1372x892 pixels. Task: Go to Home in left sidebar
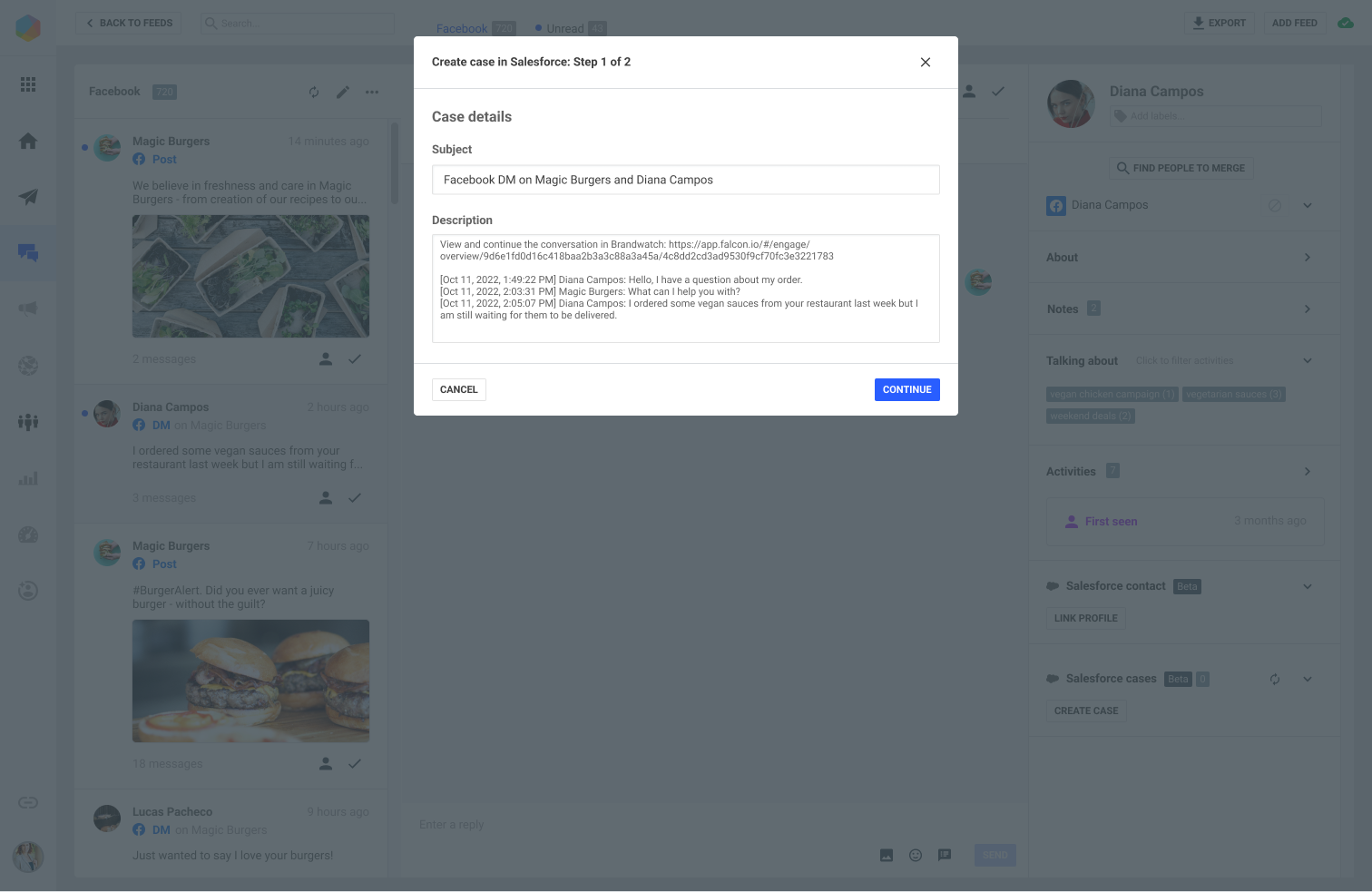28,141
